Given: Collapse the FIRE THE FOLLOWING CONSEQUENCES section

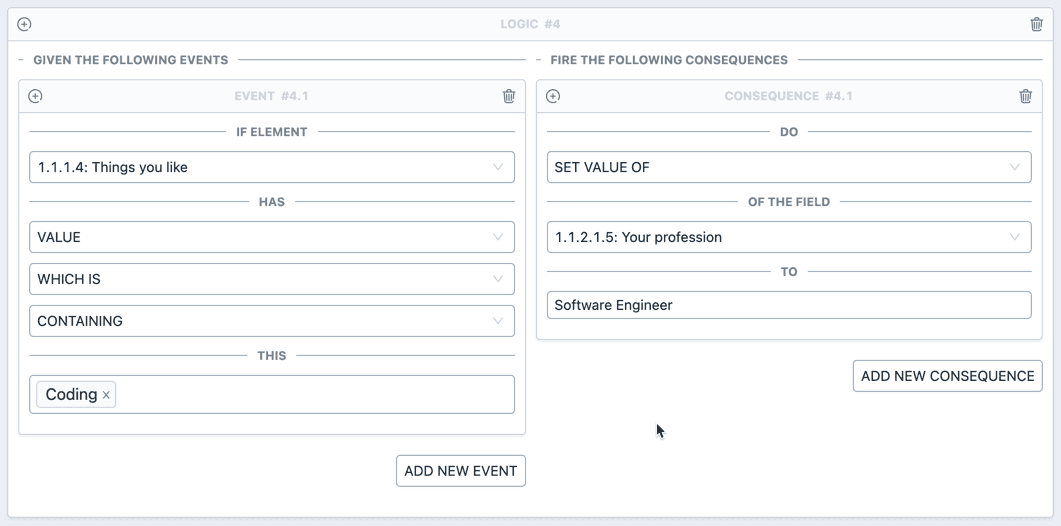Looking at the screenshot, I should [539, 60].
